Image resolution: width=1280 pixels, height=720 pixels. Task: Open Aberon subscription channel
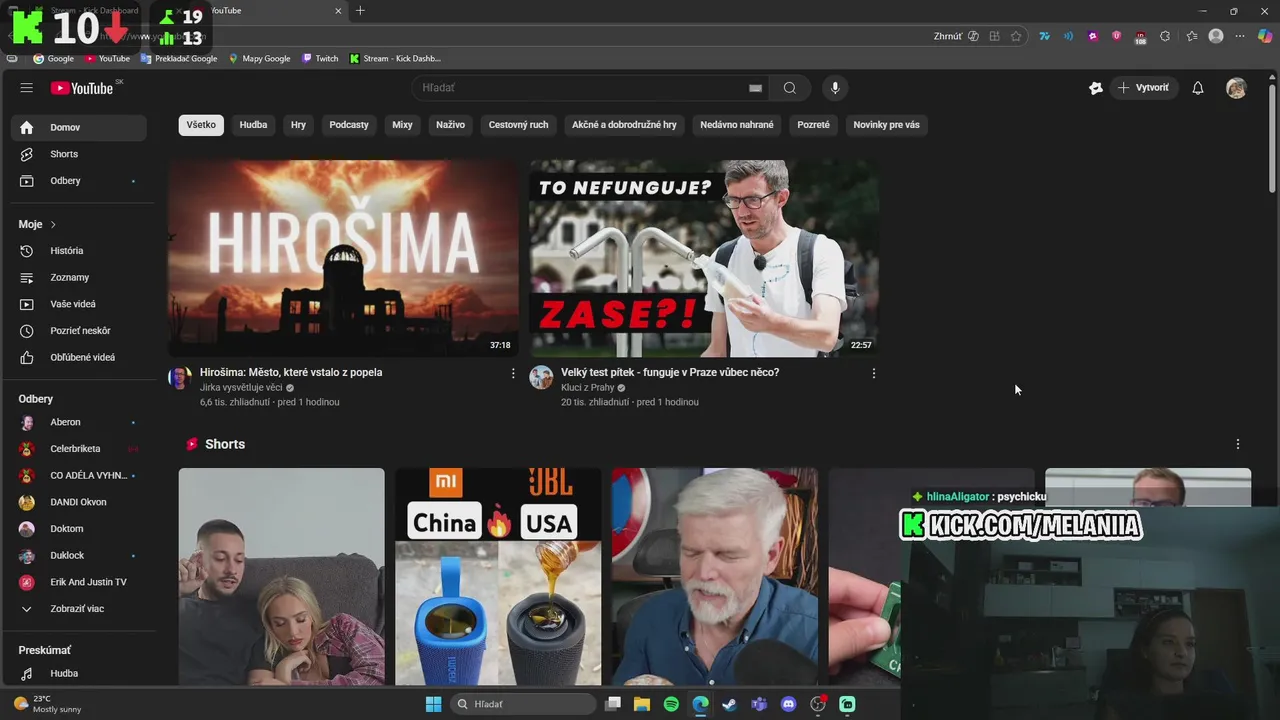click(79, 422)
